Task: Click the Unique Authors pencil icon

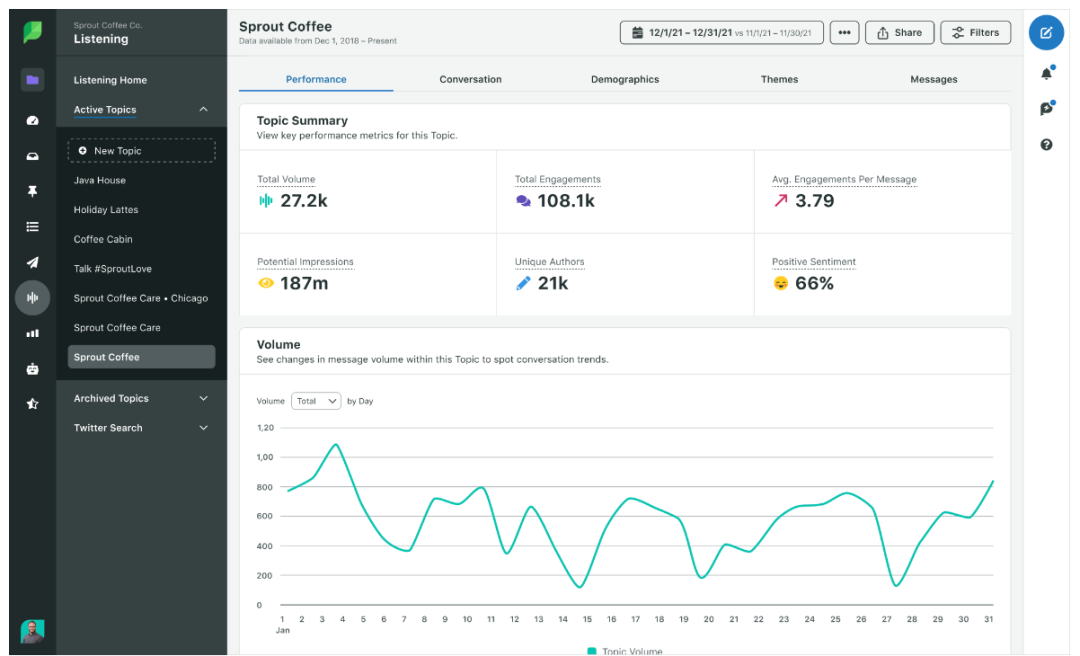Action: (523, 283)
